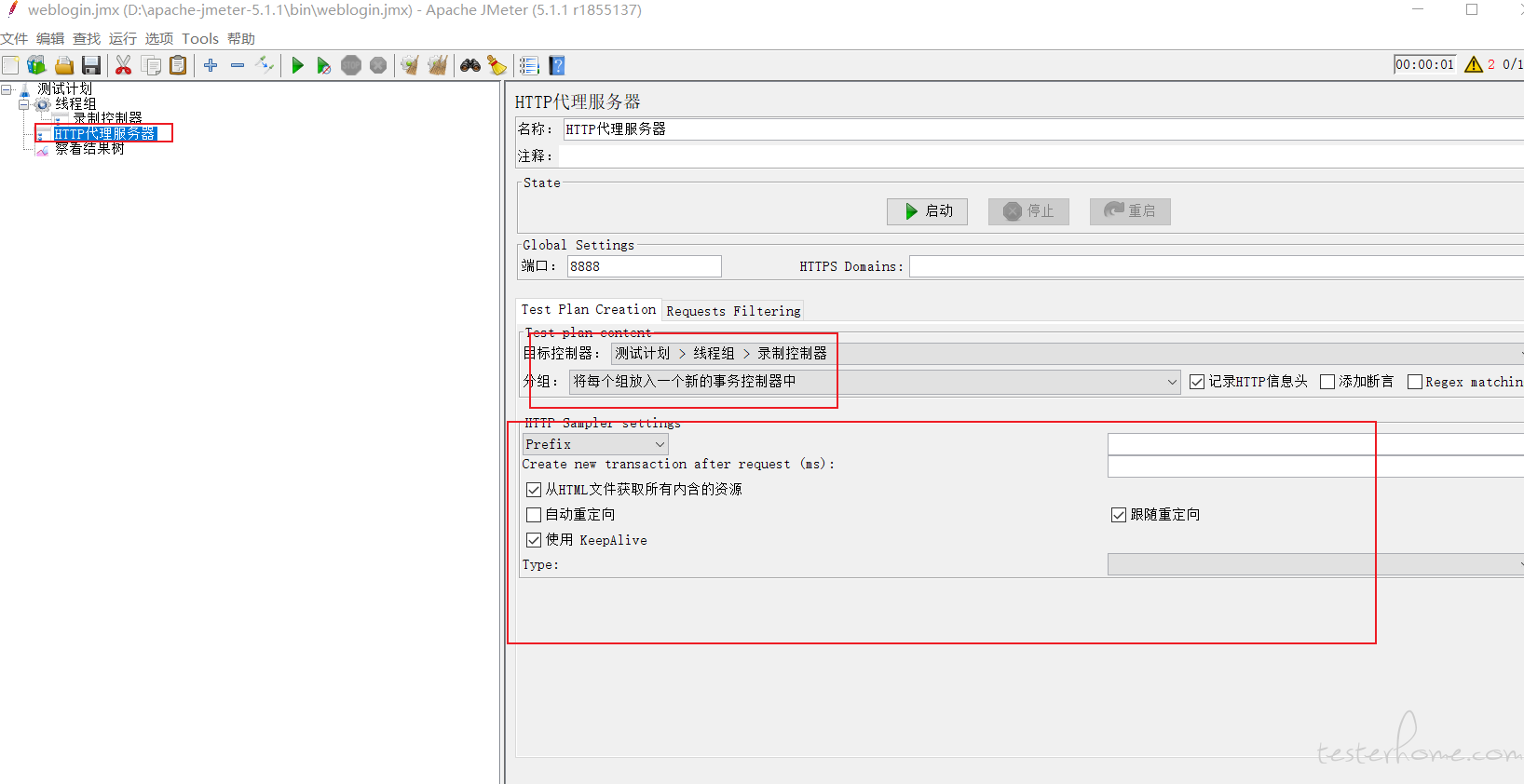
Task: Click the 端口 port field 8888
Action: coord(645,266)
